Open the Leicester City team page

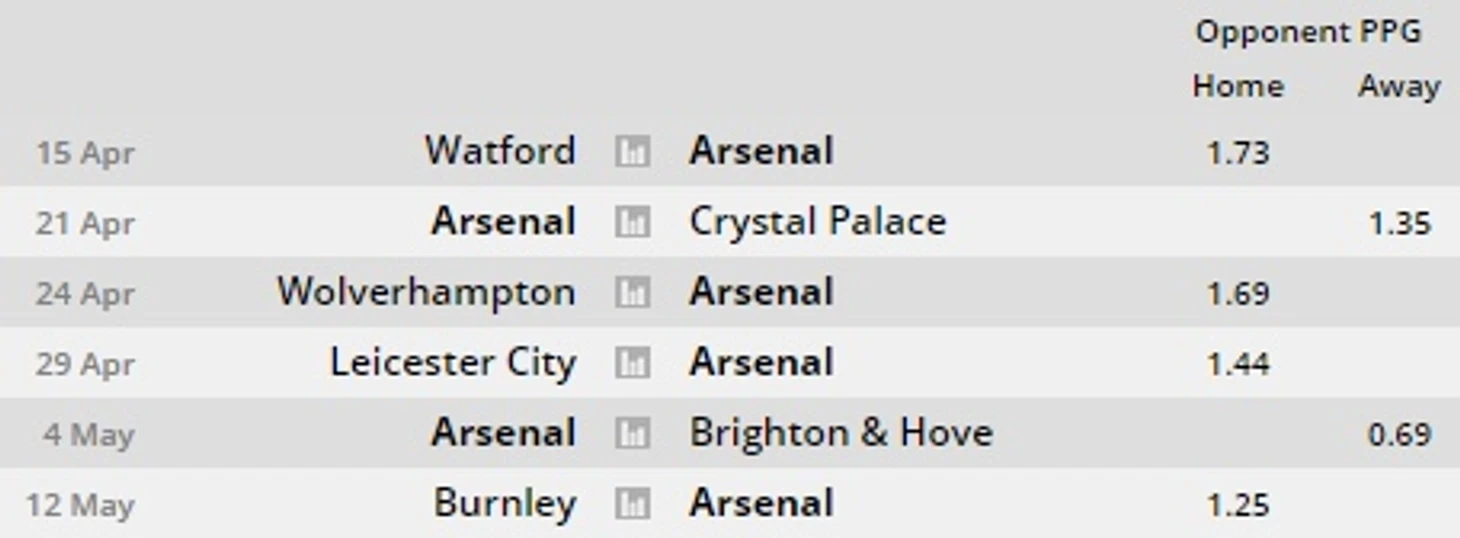click(x=453, y=363)
